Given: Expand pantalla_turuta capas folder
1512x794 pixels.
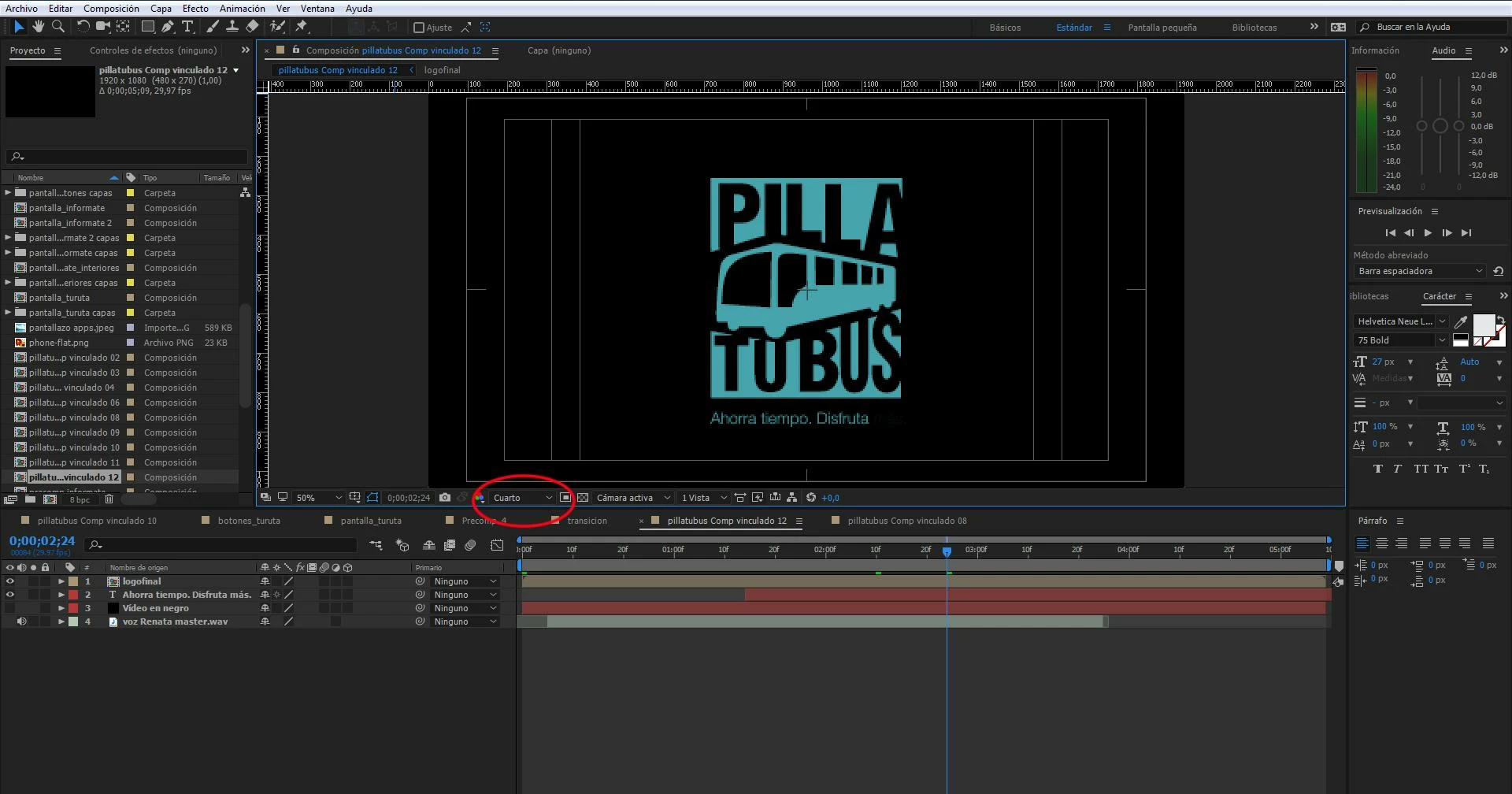Looking at the screenshot, I should click(8, 313).
